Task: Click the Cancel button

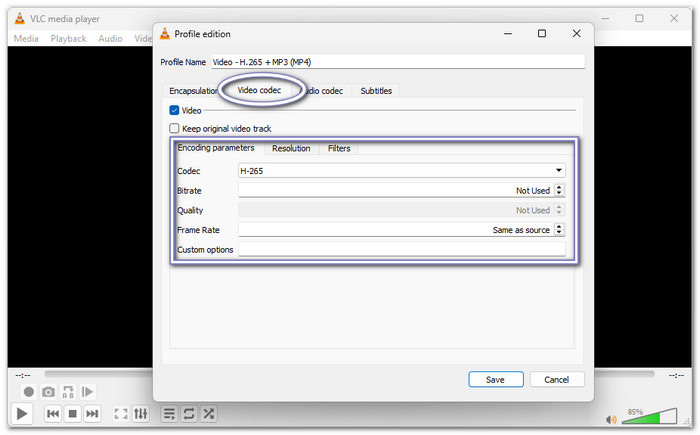Action: click(557, 380)
